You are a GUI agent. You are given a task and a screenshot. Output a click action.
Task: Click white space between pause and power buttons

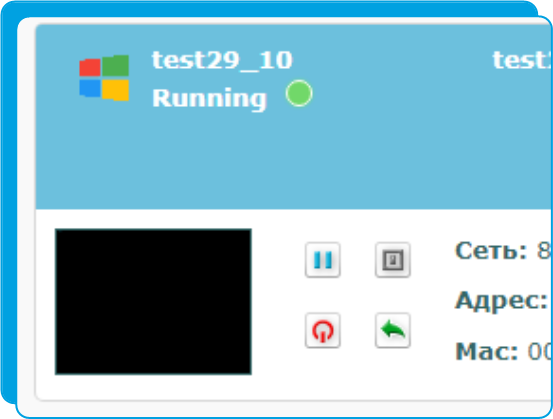[x=322, y=295]
